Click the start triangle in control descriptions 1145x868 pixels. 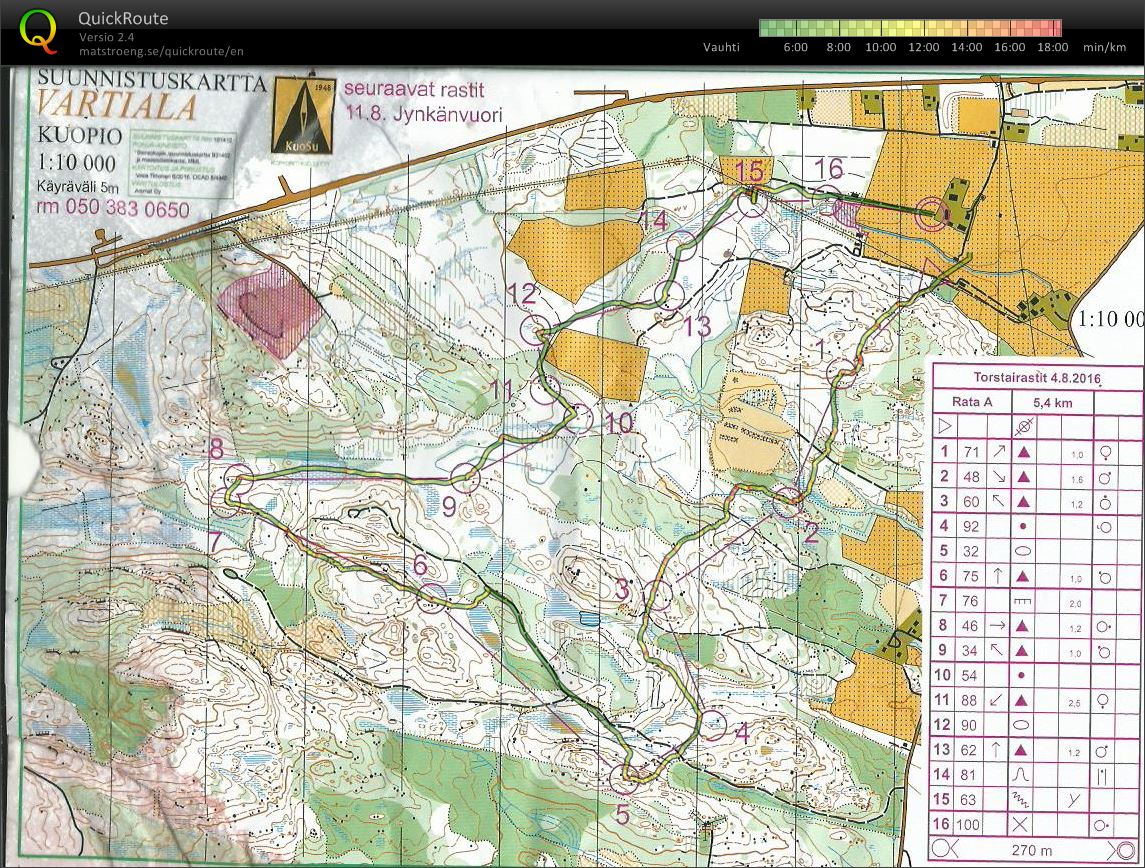click(x=944, y=426)
